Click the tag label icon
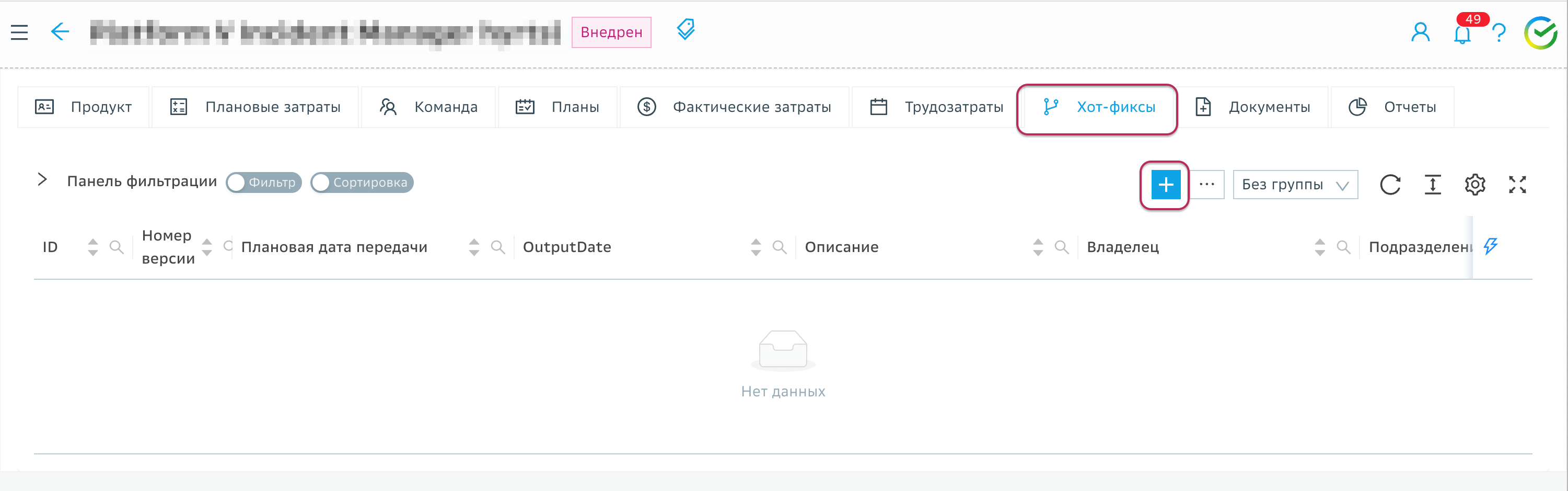Viewport: 1568px width, 491px height. 686,30
